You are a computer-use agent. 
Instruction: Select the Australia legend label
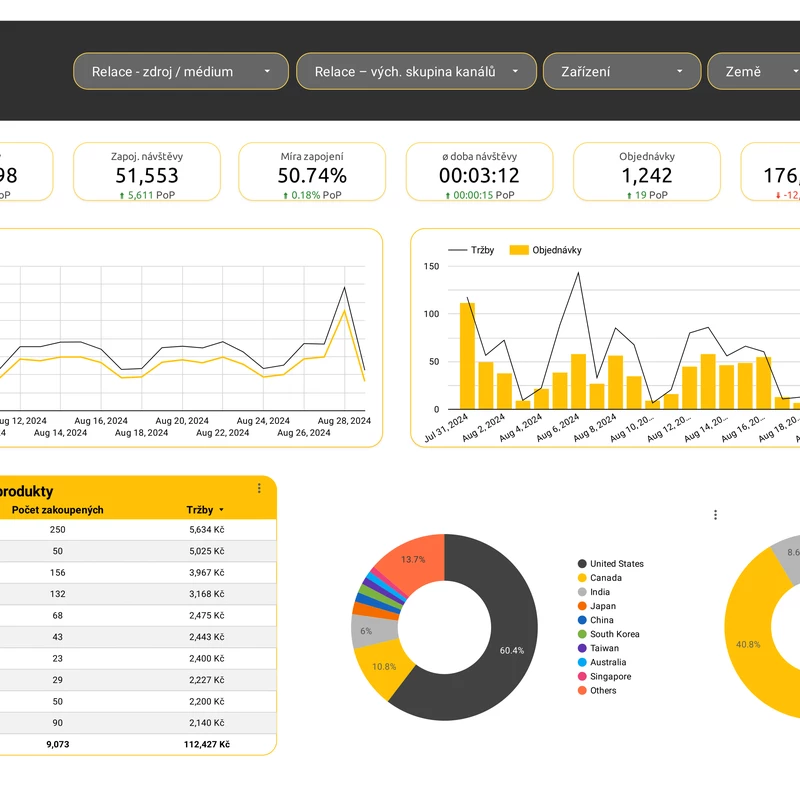click(608, 662)
